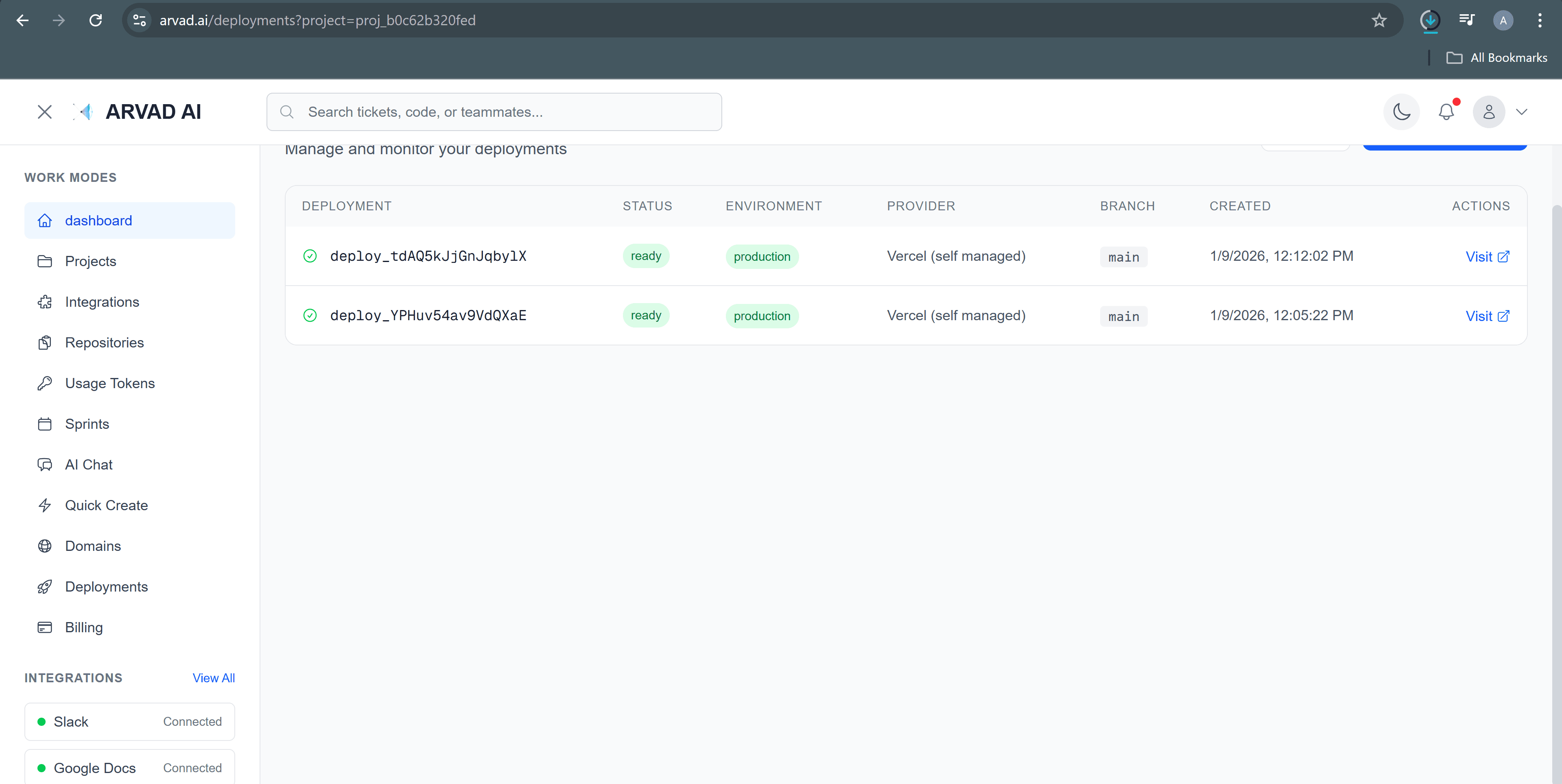Open the Sprints calendar icon

pos(44,424)
